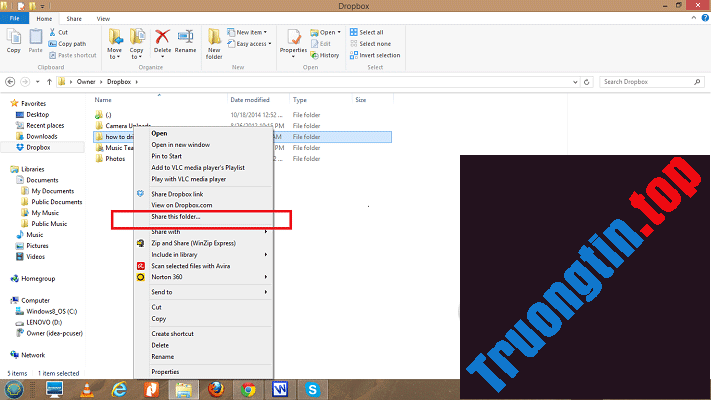Select Homegroup in navigation pane

38,278
